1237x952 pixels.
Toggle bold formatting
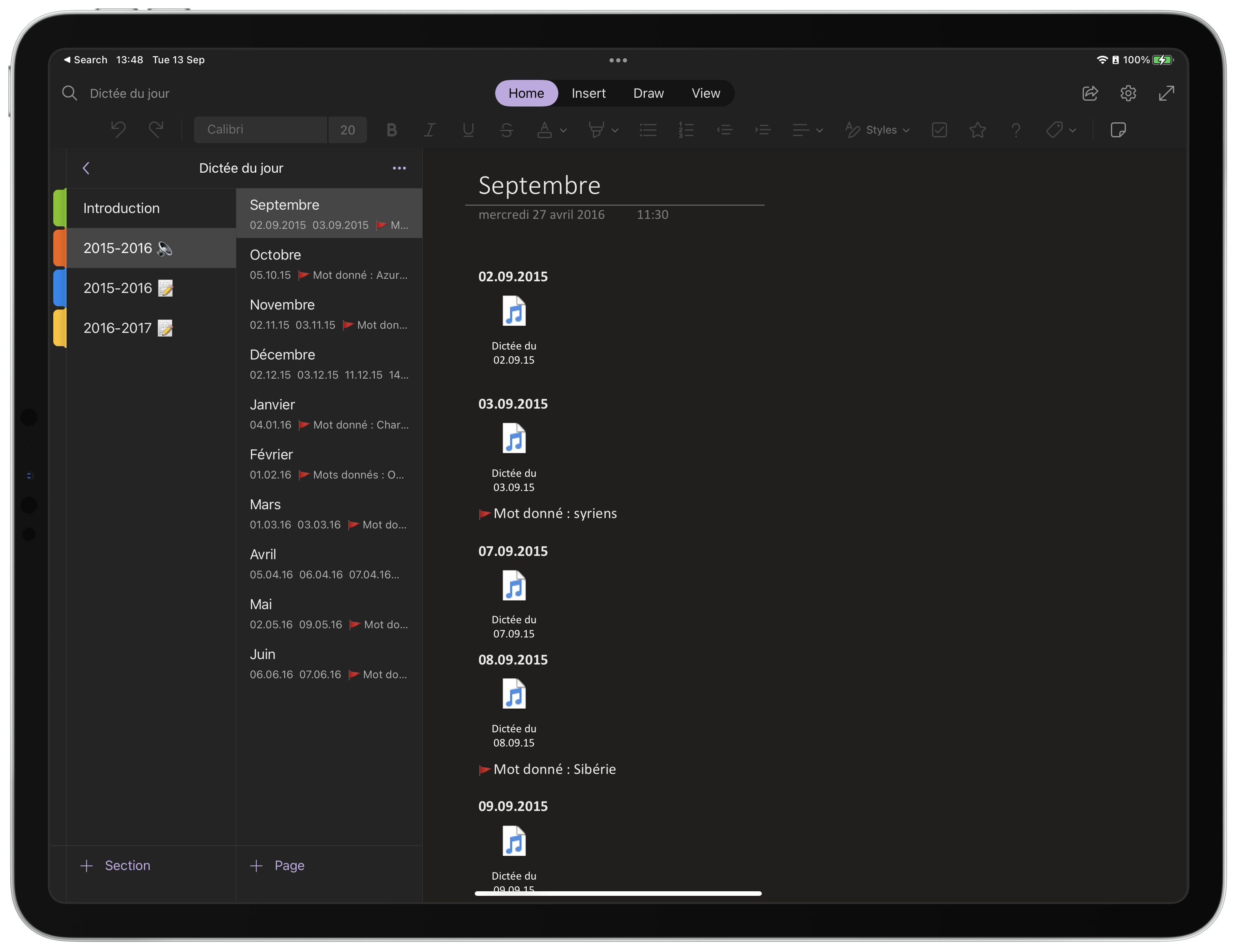(x=392, y=130)
